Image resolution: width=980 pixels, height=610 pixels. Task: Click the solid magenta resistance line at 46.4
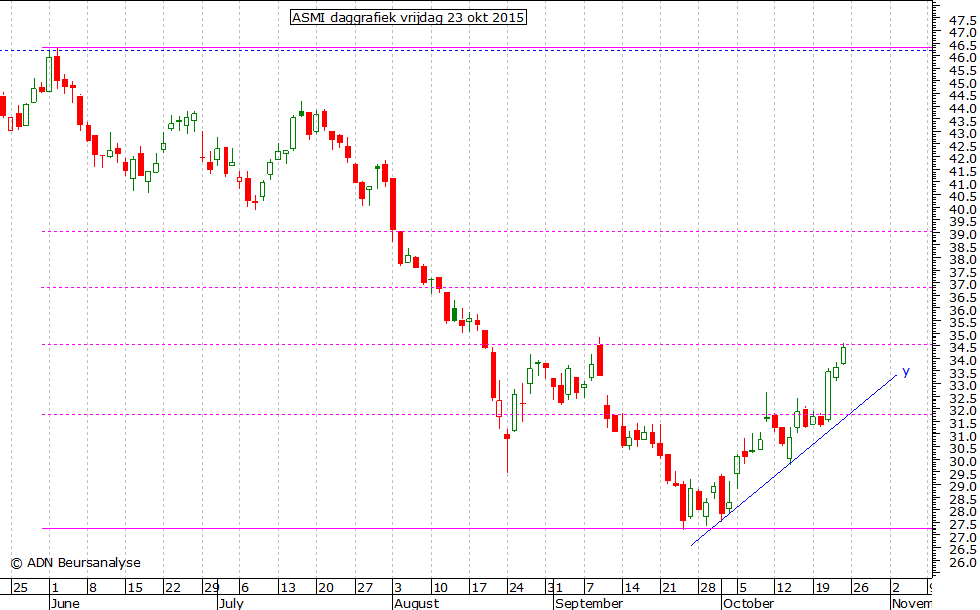pyautogui.click(x=488, y=47)
